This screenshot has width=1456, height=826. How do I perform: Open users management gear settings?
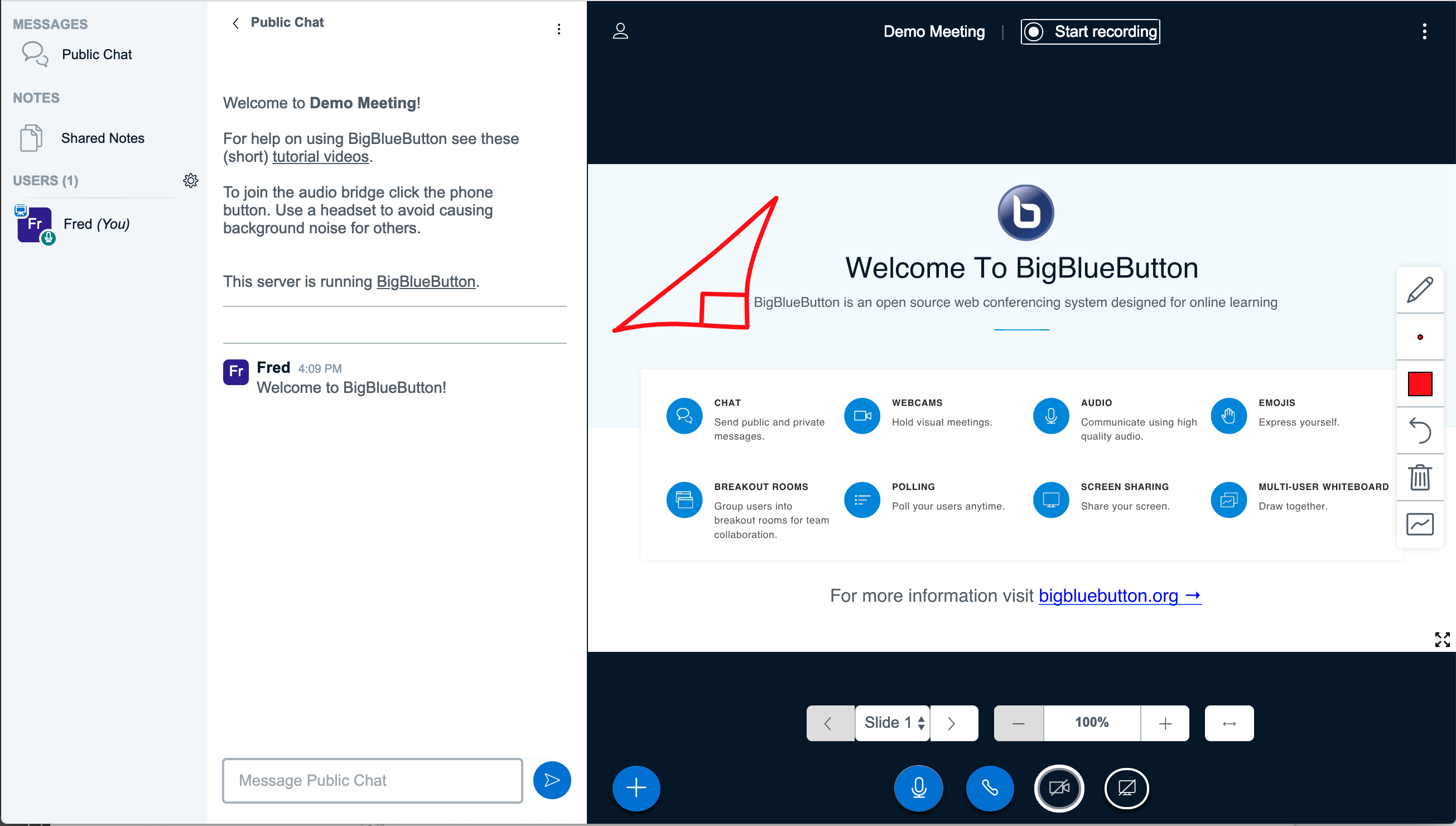click(x=190, y=180)
